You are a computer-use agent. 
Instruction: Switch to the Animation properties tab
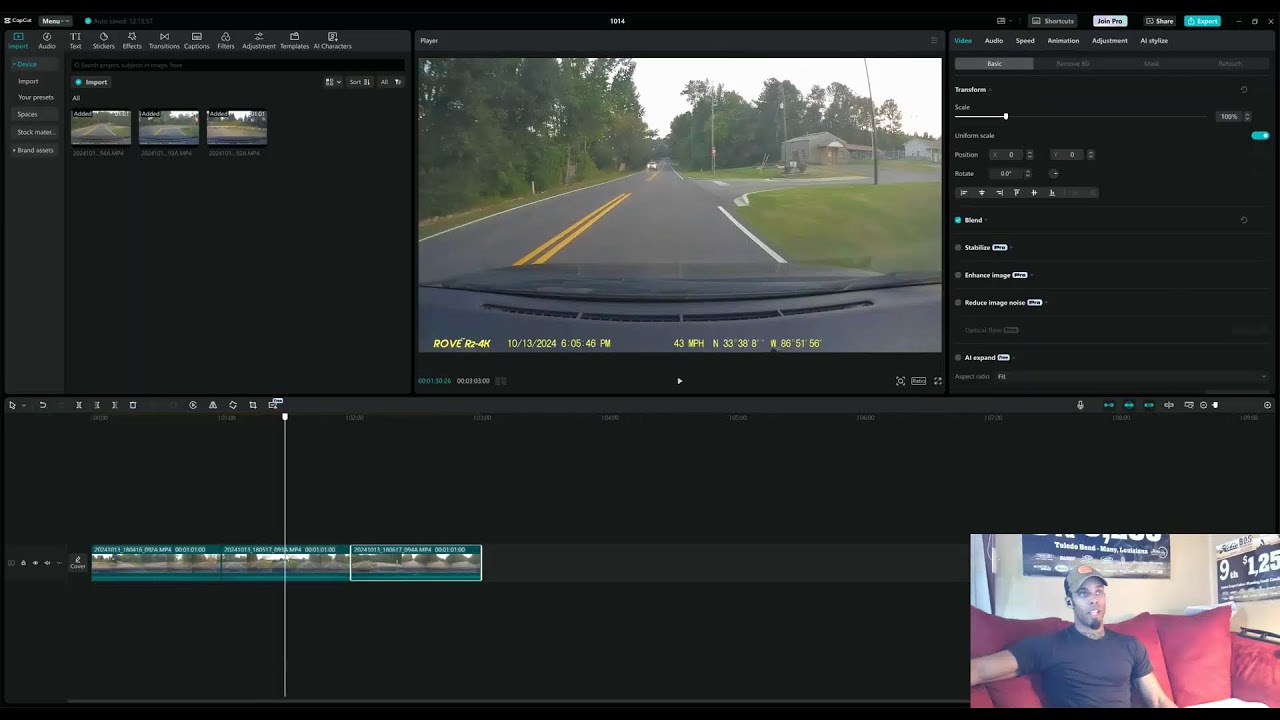point(1063,40)
